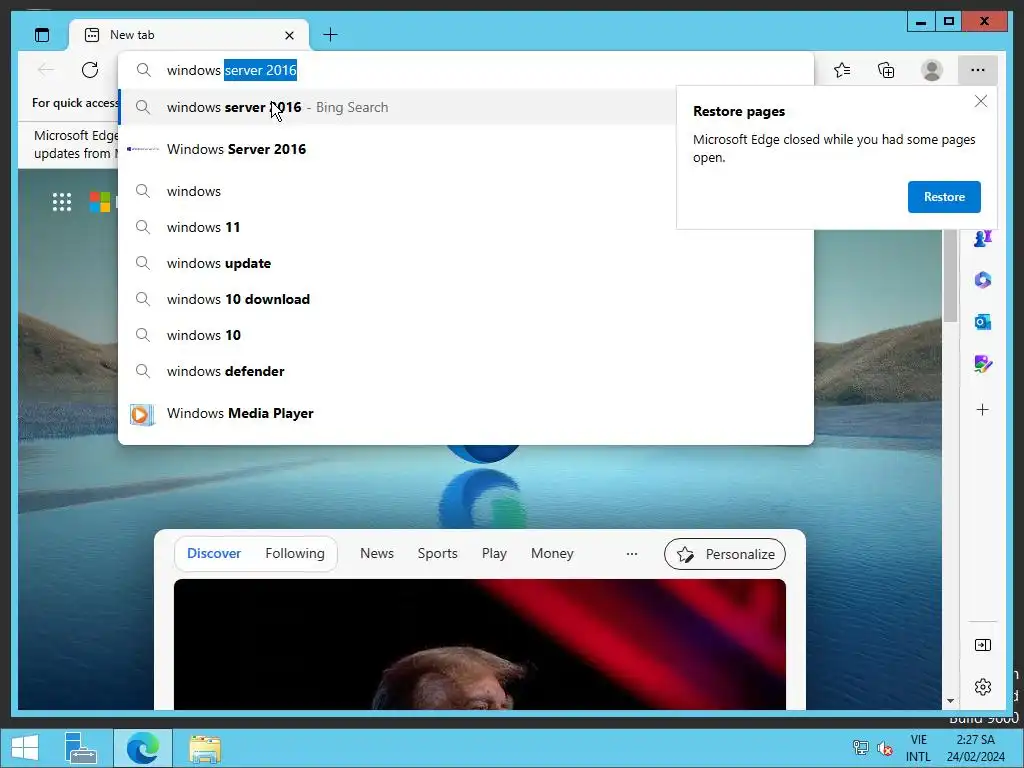Select 'windows server 2016 - Bing Search' suggestion

coord(398,107)
